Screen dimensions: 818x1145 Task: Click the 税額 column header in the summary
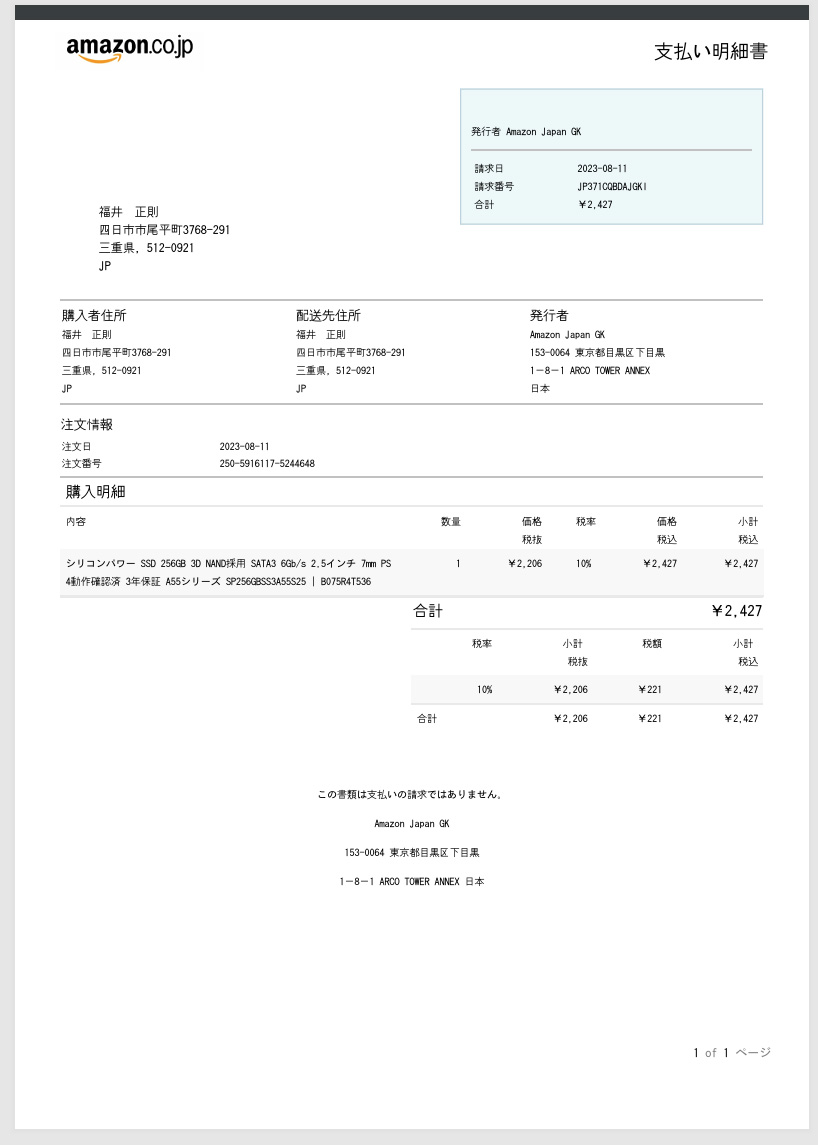(x=651, y=644)
